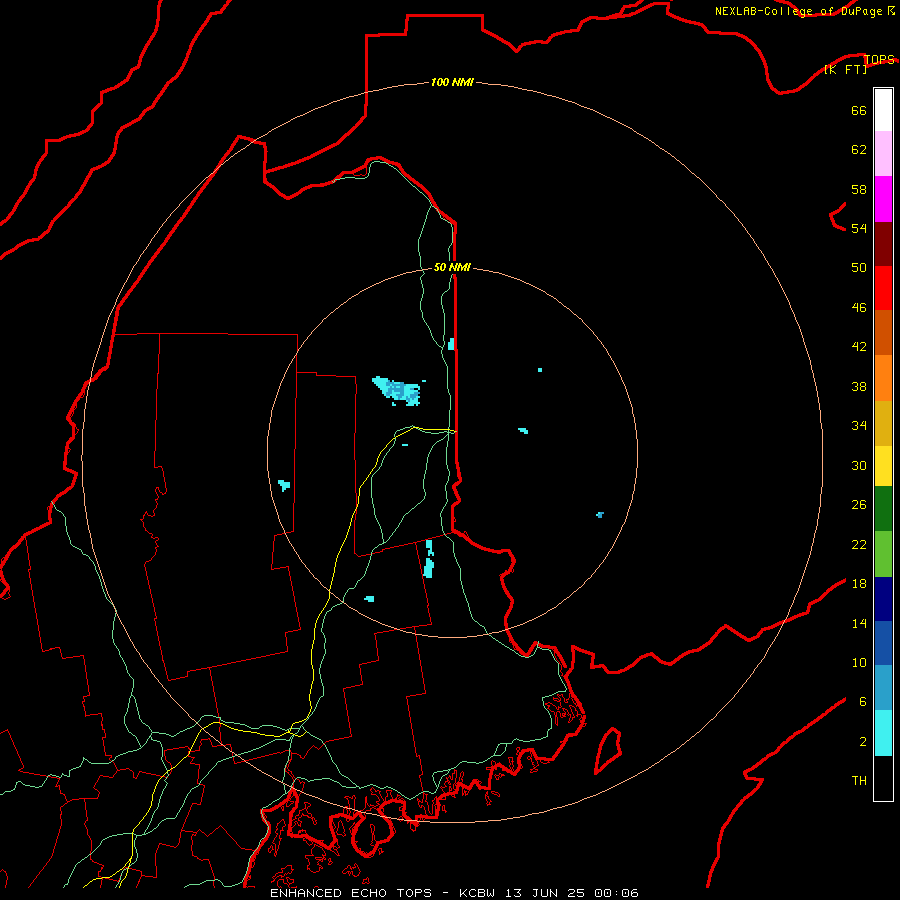Viewport: 900px width, 900px height.
Task: Click the legend value 62
Action: (x=859, y=150)
